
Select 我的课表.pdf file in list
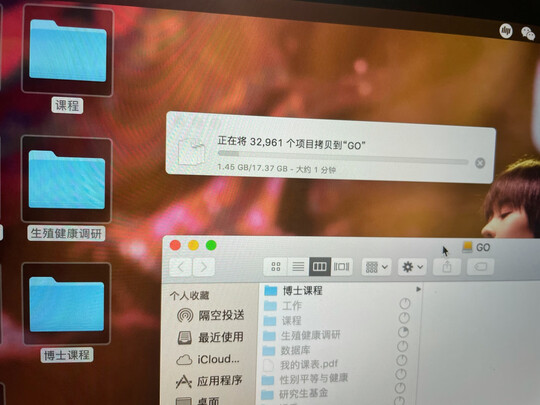pyautogui.click(x=309, y=364)
